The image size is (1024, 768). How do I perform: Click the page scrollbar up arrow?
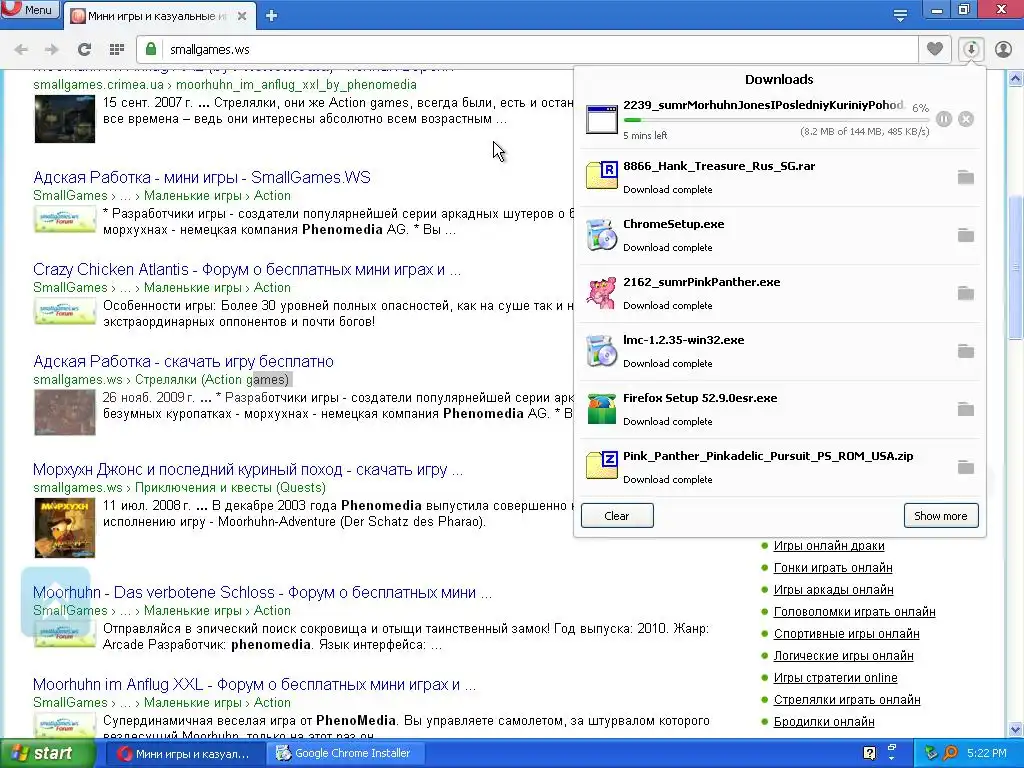coord(1015,78)
